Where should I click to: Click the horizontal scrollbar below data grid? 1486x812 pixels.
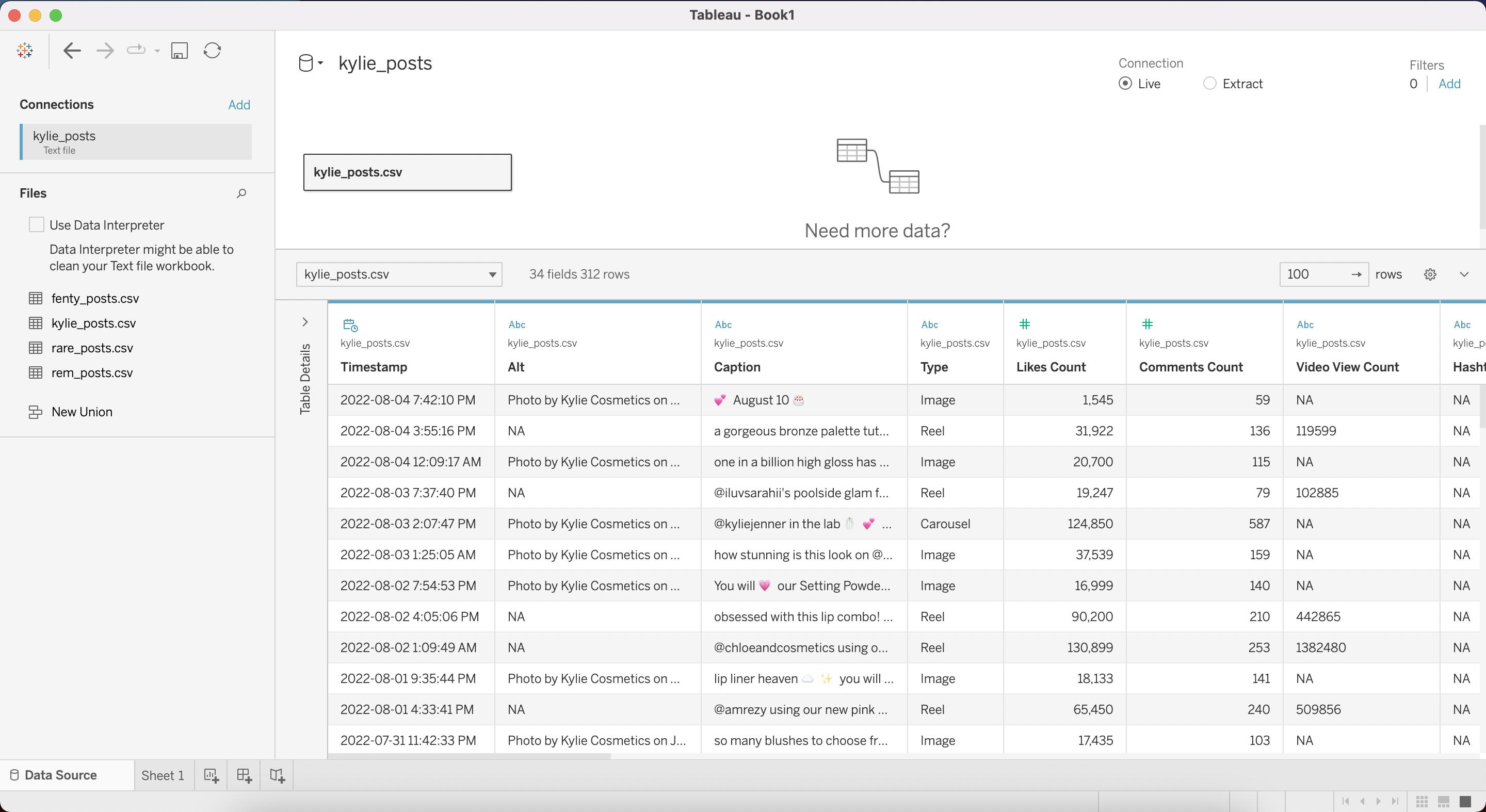[470, 756]
